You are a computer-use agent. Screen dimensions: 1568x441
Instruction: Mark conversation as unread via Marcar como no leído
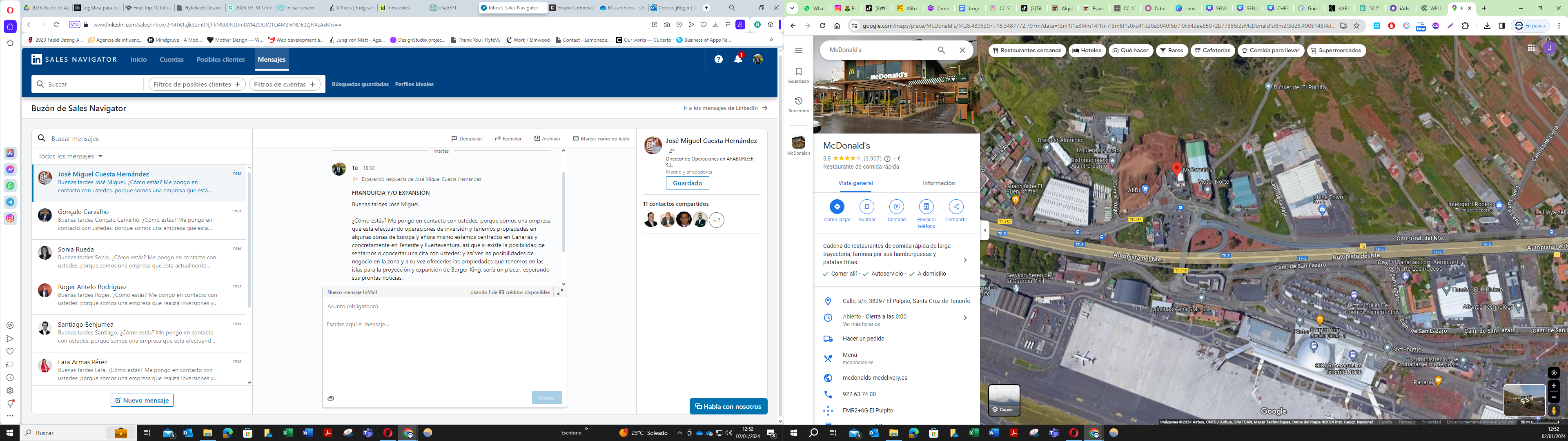[601, 139]
